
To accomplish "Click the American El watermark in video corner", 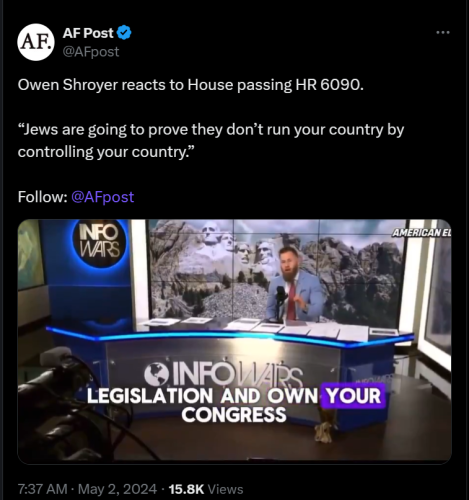I will (421, 233).
